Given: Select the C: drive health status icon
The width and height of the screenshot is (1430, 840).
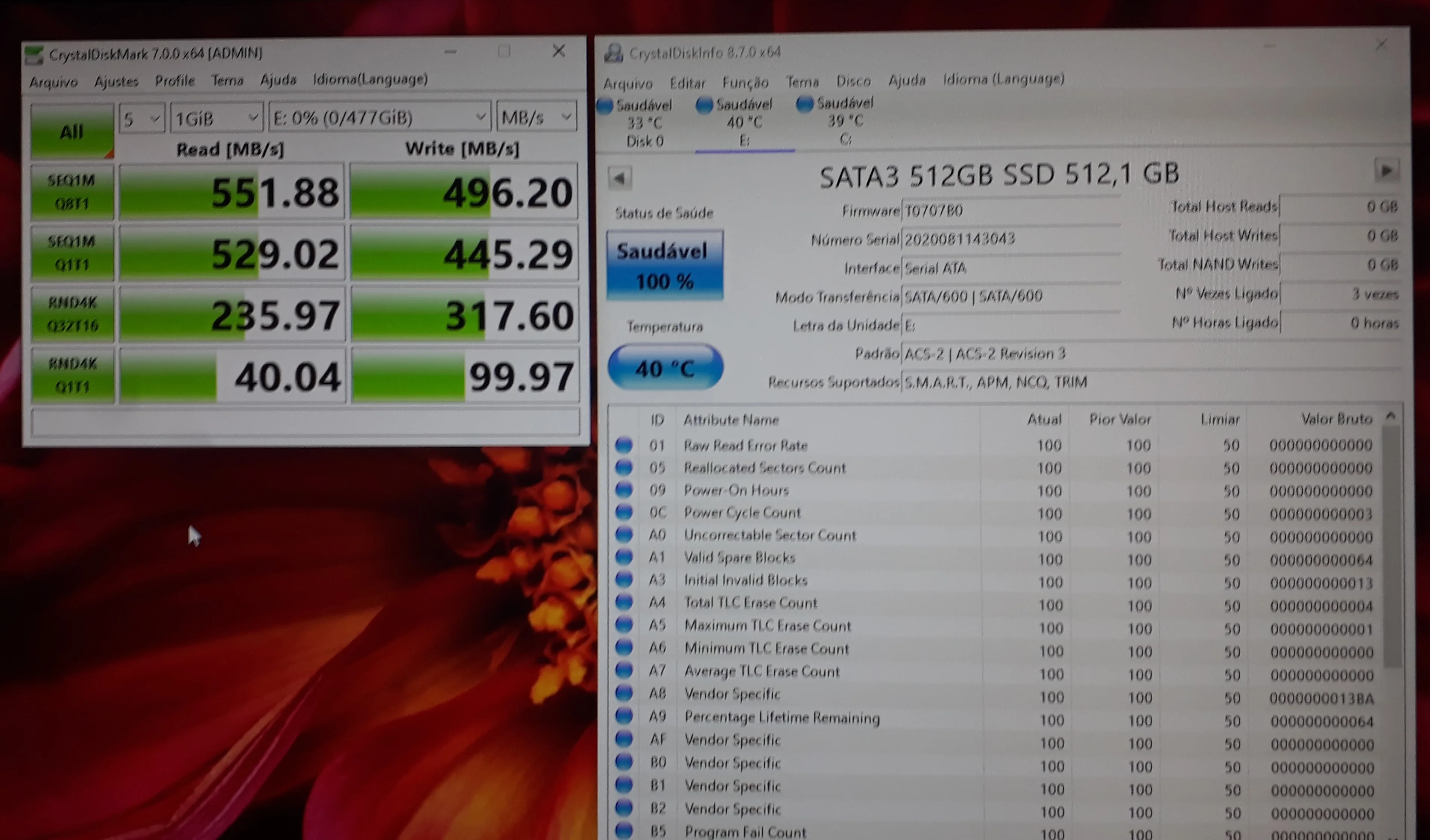Looking at the screenshot, I should 805,104.
